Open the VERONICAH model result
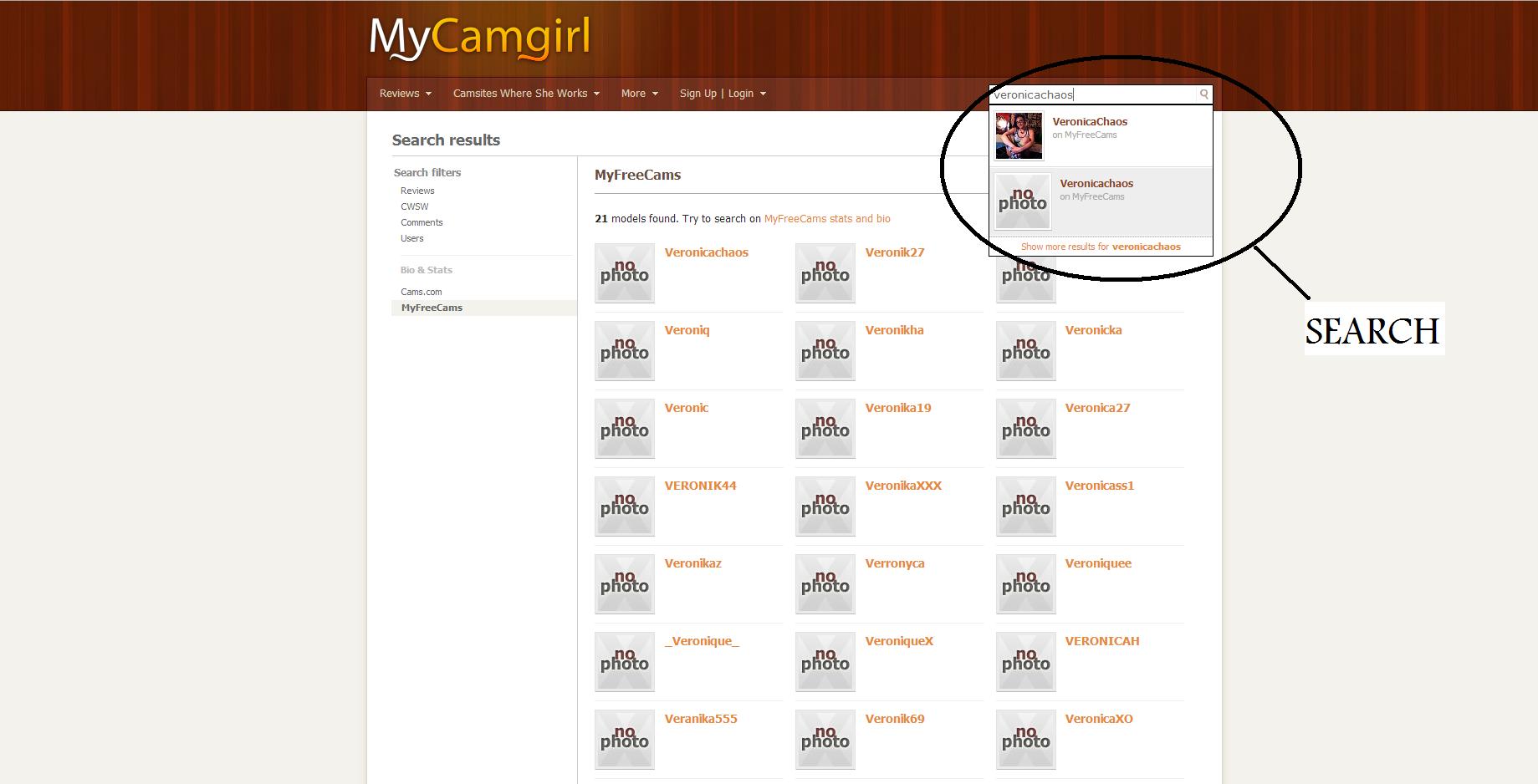 (1101, 641)
